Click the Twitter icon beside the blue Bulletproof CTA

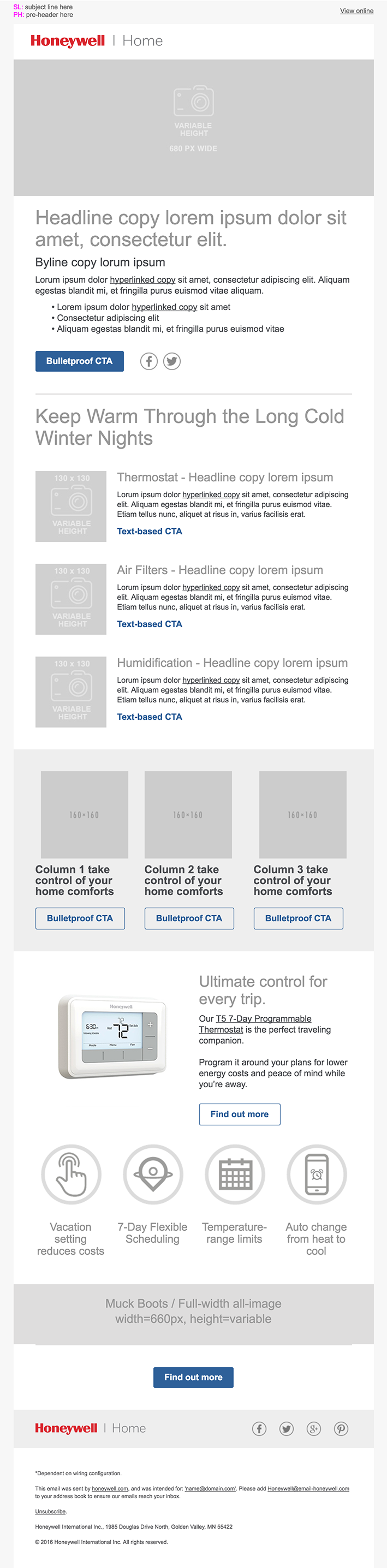pos(172,361)
